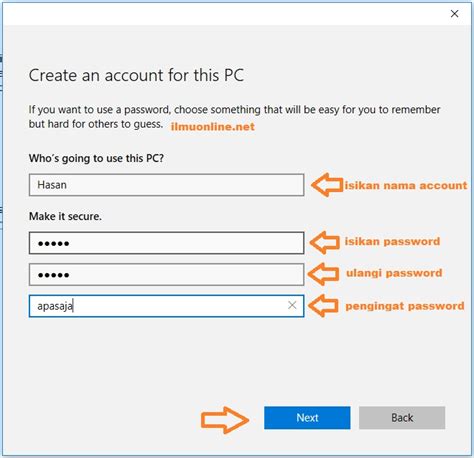Focus the username field containing Hasan
This screenshot has height=458, width=474.
tap(166, 185)
